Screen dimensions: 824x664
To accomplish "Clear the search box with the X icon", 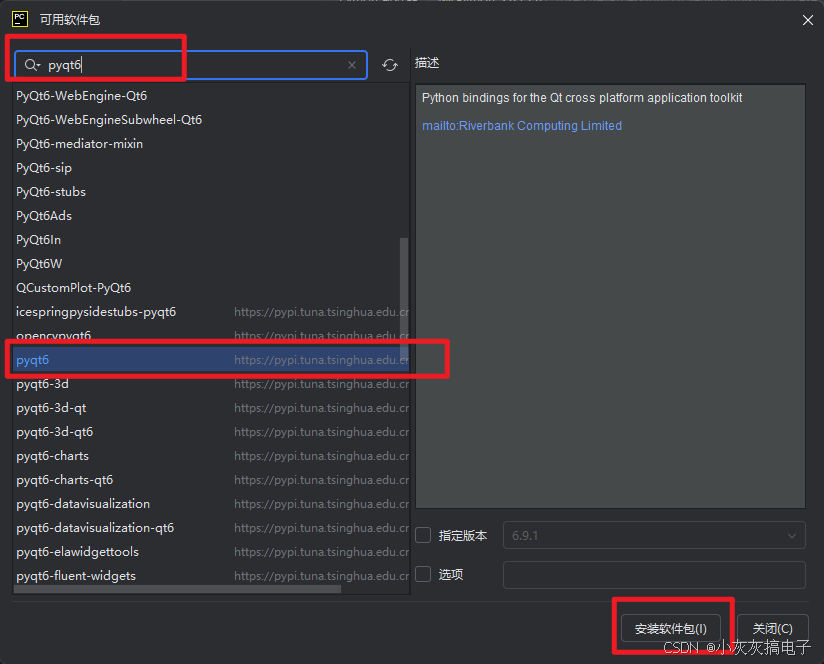I will pyautogui.click(x=352, y=64).
